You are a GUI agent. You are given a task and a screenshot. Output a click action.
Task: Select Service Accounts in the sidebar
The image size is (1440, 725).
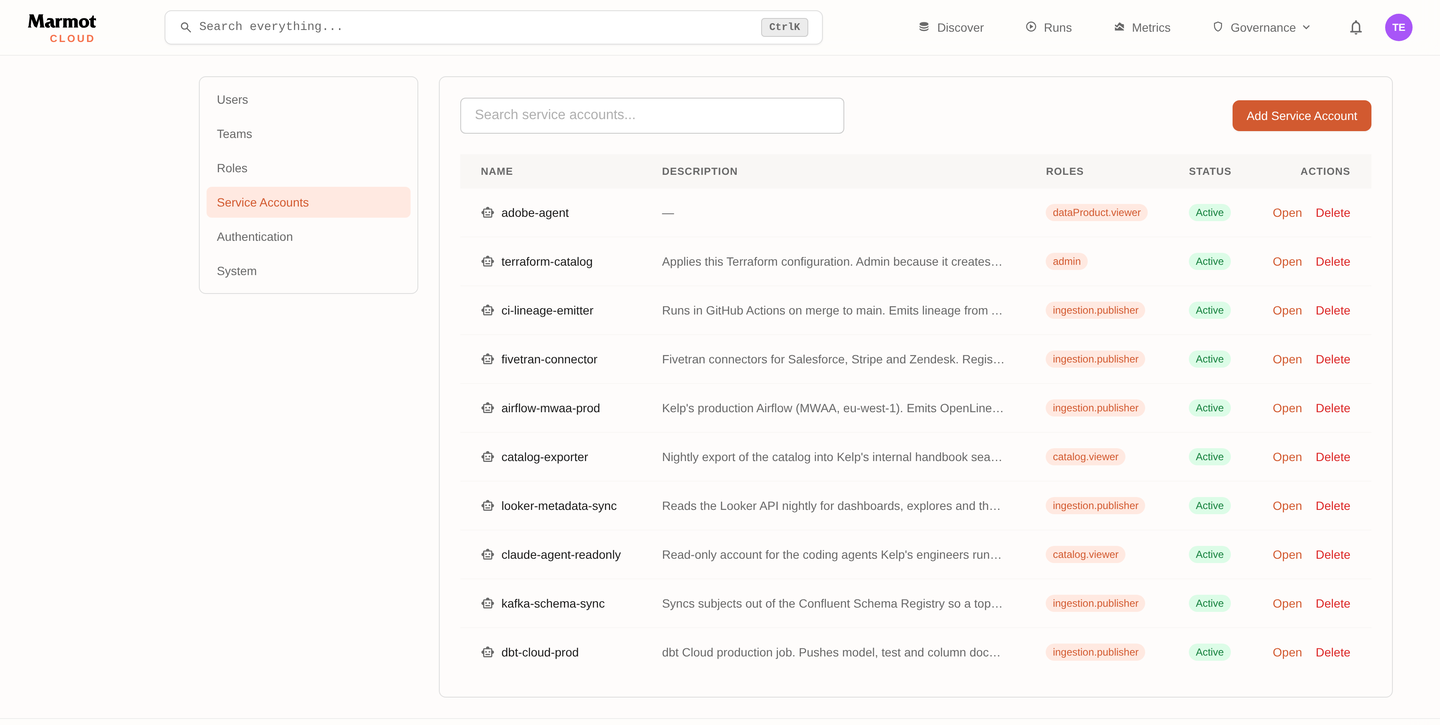point(308,202)
